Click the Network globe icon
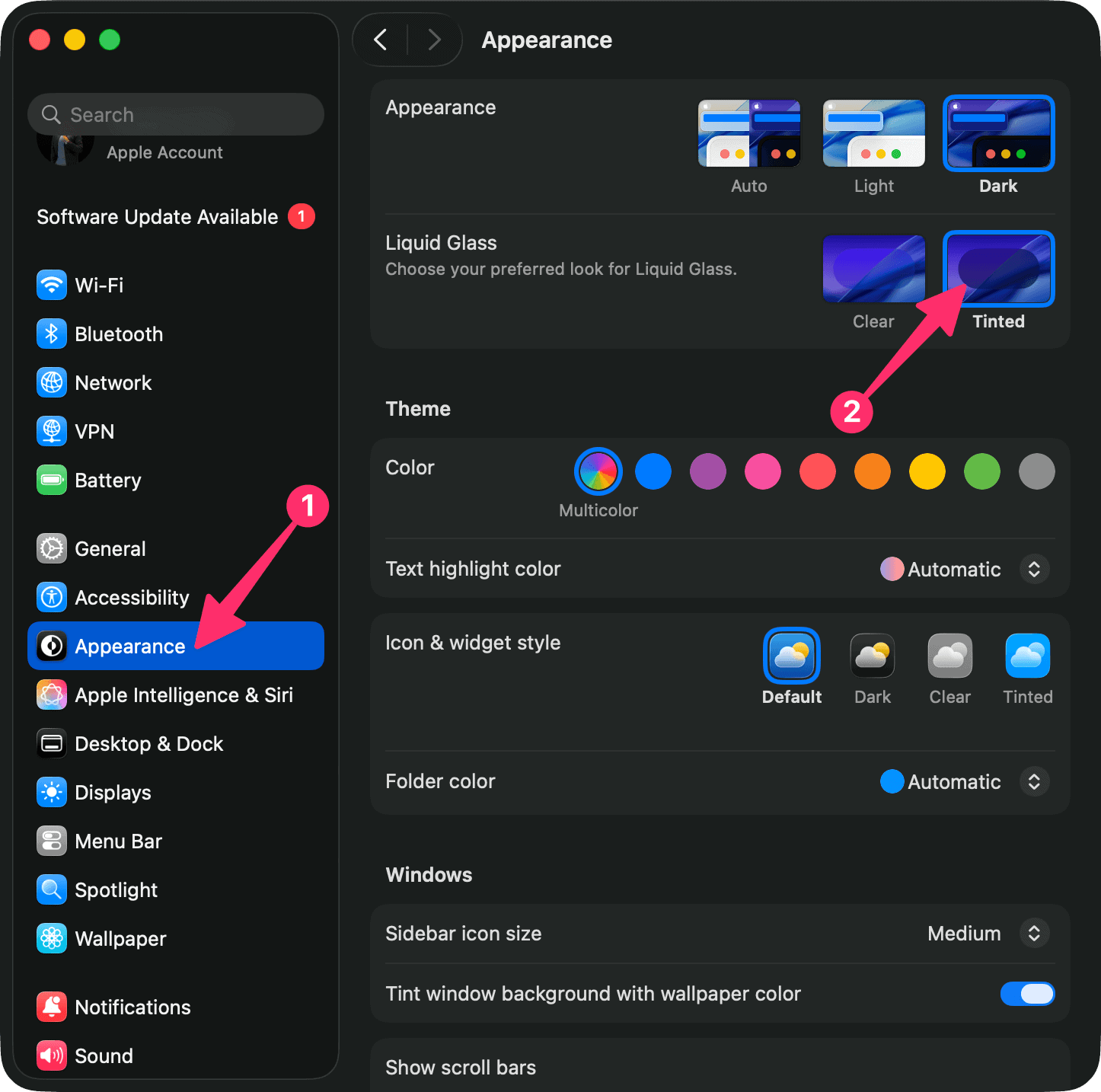This screenshot has height=1092, width=1101. (52, 382)
